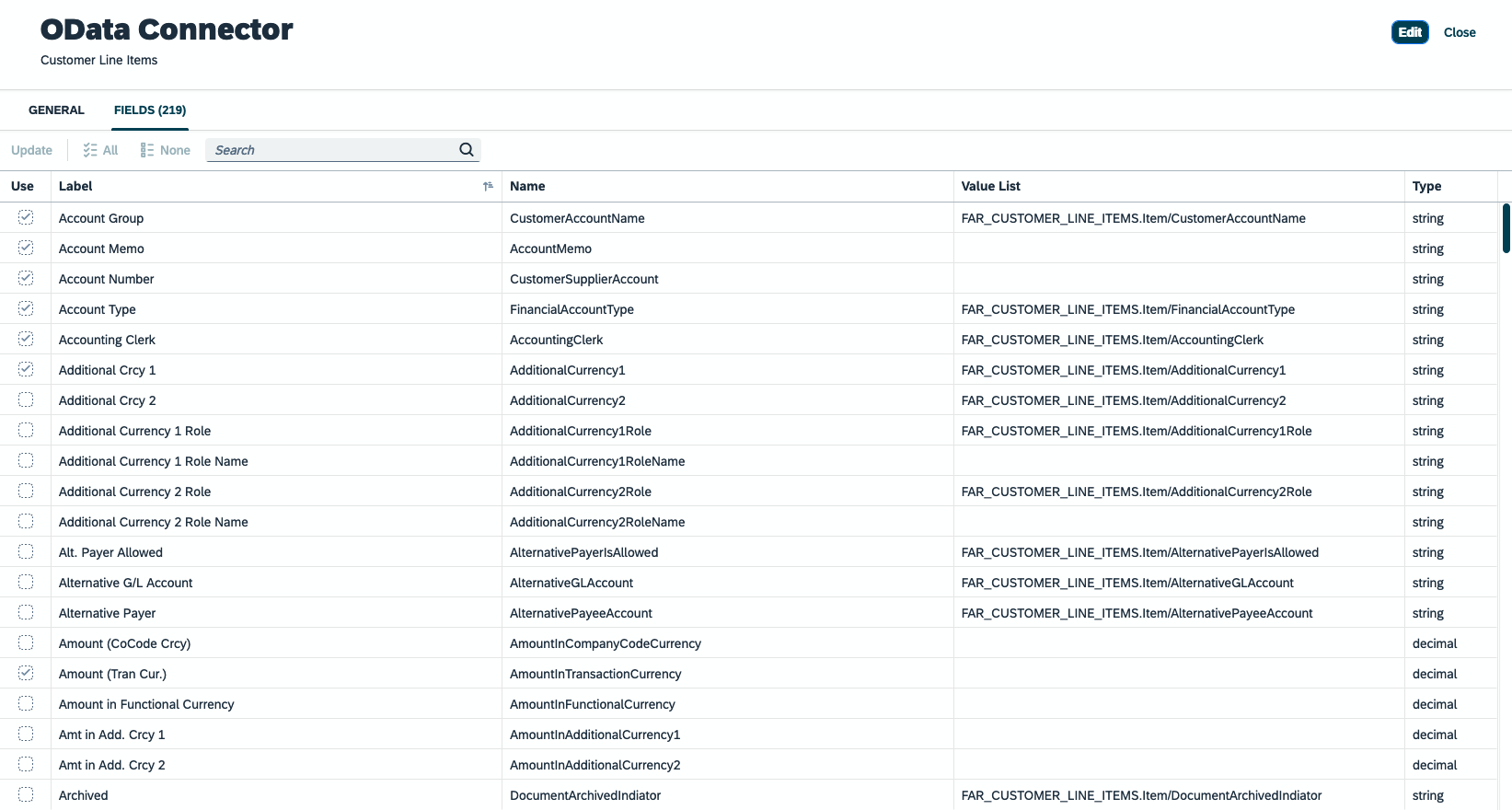This screenshot has width=1512, height=810.
Task: Check the Alt. Payer Allowed checkbox
Action: tap(26, 551)
